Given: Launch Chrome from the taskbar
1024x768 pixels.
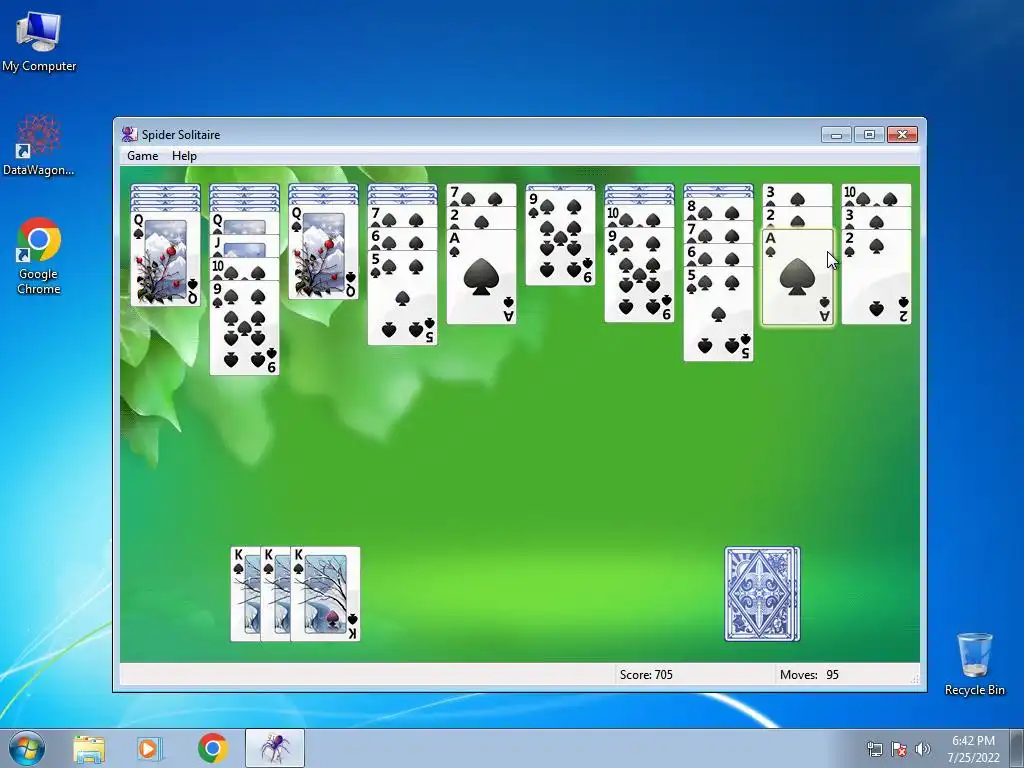Looking at the screenshot, I should pyautogui.click(x=212, y=748).
